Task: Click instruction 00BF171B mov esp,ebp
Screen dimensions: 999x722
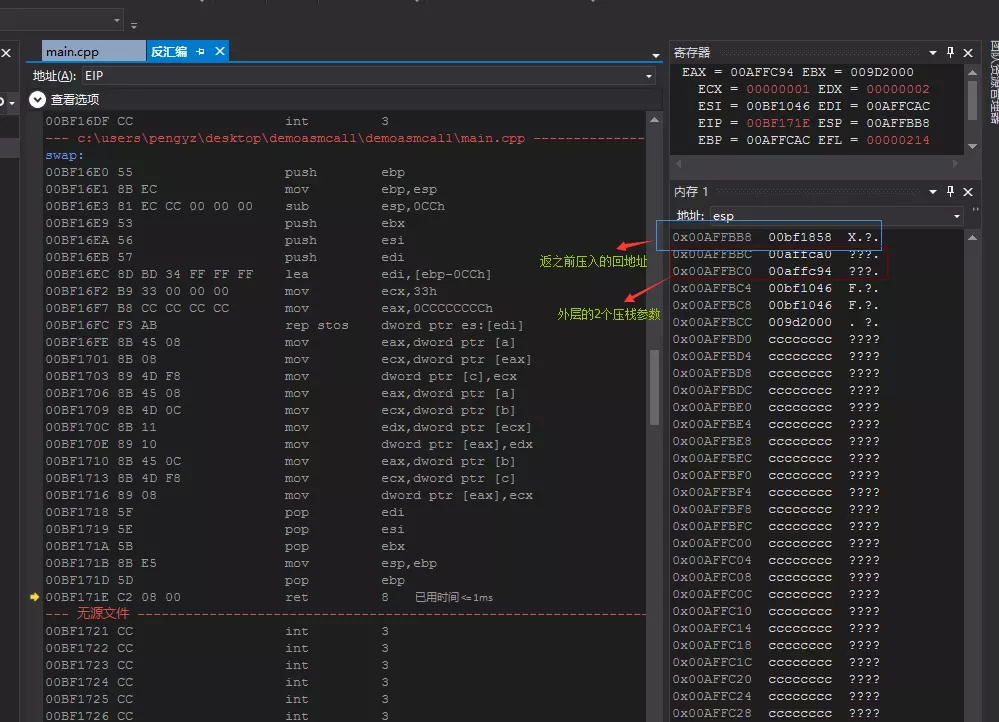Action: coord(241,563)
